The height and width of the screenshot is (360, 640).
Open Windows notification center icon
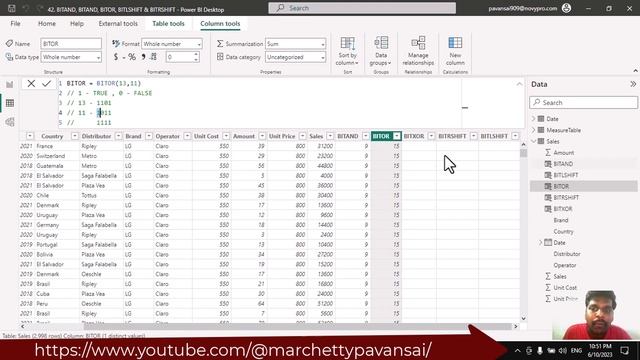(x=624, y=350)
